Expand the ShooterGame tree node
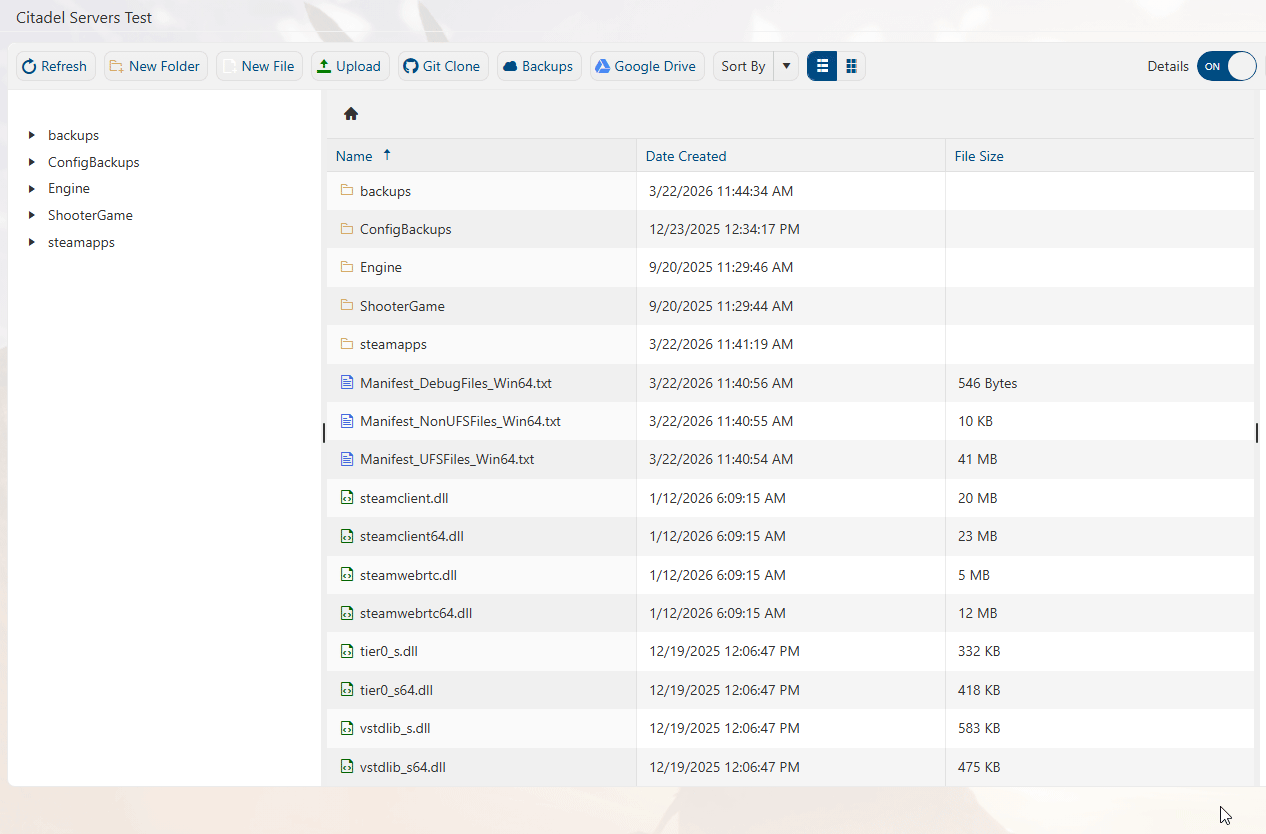Screen dimensions: 1266x834 coord(32,215)
